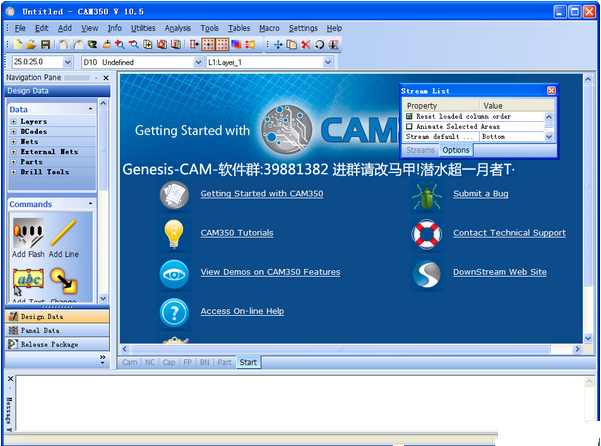Click the Zoom In magnifier icon
The width and height of the screenshot is (601, 446).
[x=120, y=45]
